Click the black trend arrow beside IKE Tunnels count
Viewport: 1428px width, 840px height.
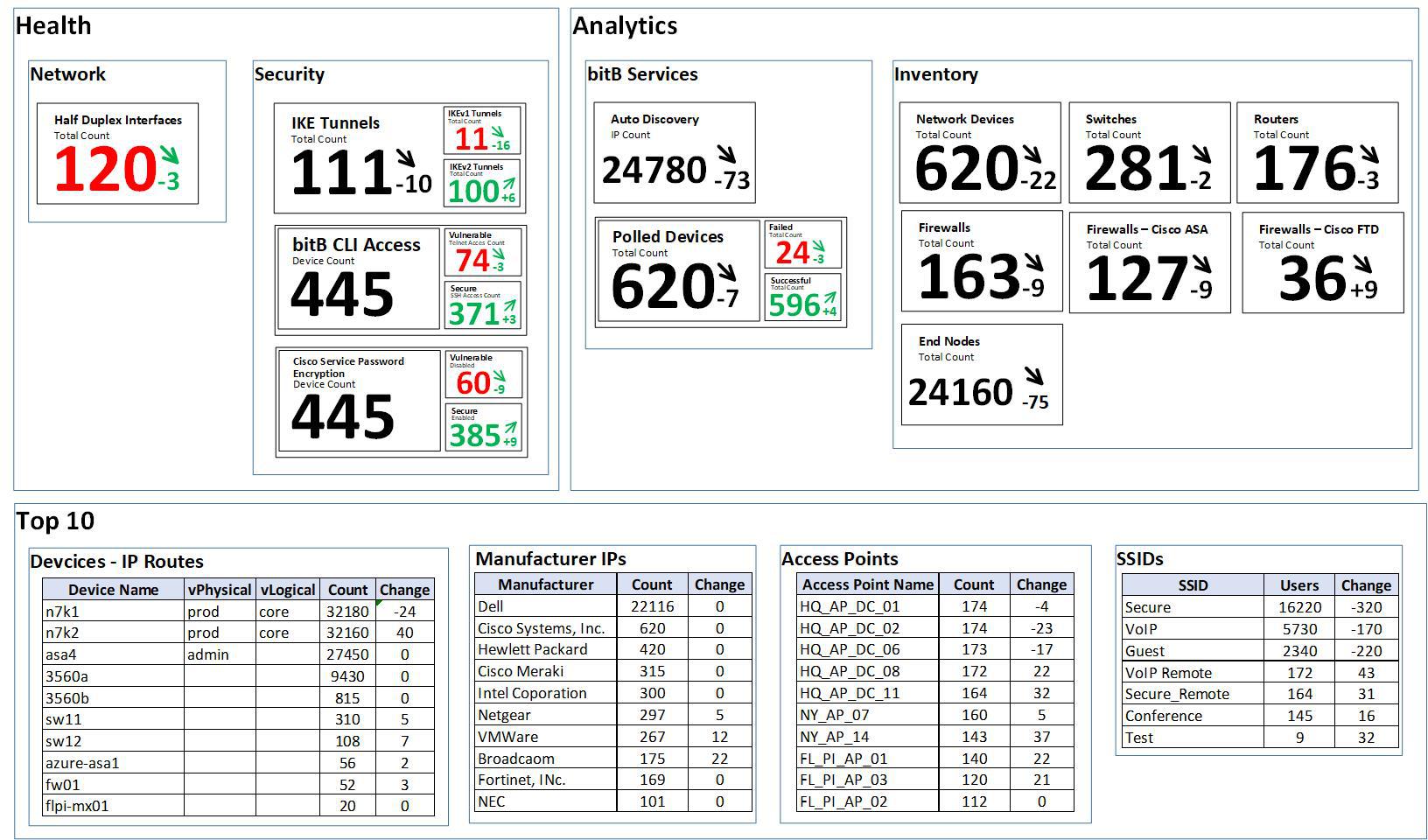coord(406,158)
